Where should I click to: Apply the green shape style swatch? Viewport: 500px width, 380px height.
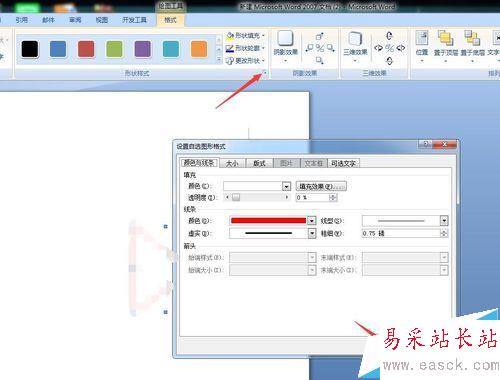(x=114, y=49)
